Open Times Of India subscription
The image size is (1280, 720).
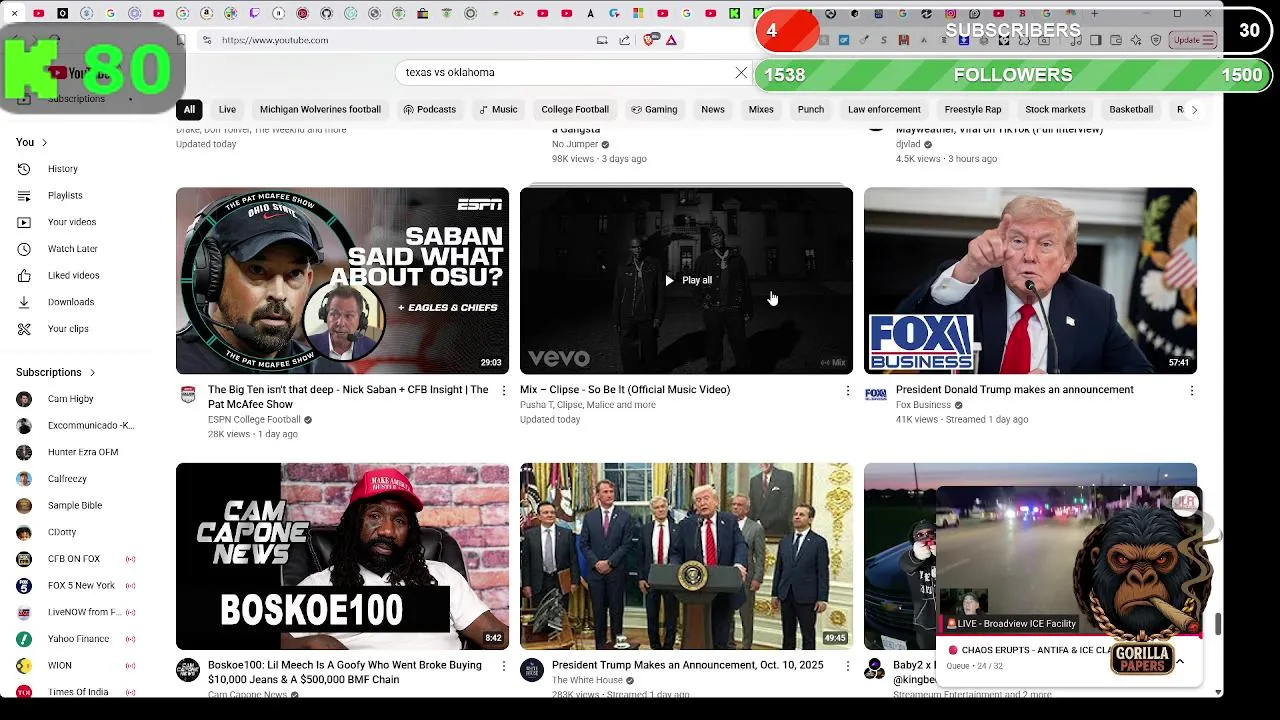pyautogui.click(x=78, y=691)
